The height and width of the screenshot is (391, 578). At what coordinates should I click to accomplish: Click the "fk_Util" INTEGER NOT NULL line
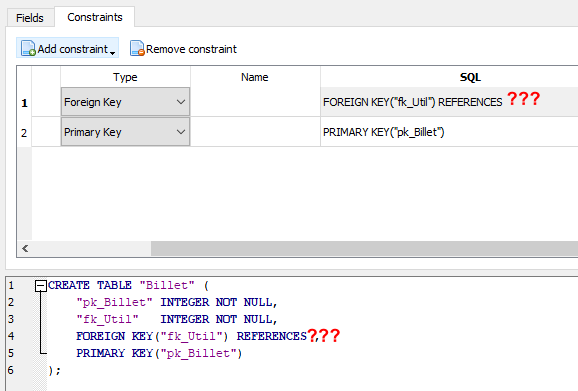coord(177,319)
